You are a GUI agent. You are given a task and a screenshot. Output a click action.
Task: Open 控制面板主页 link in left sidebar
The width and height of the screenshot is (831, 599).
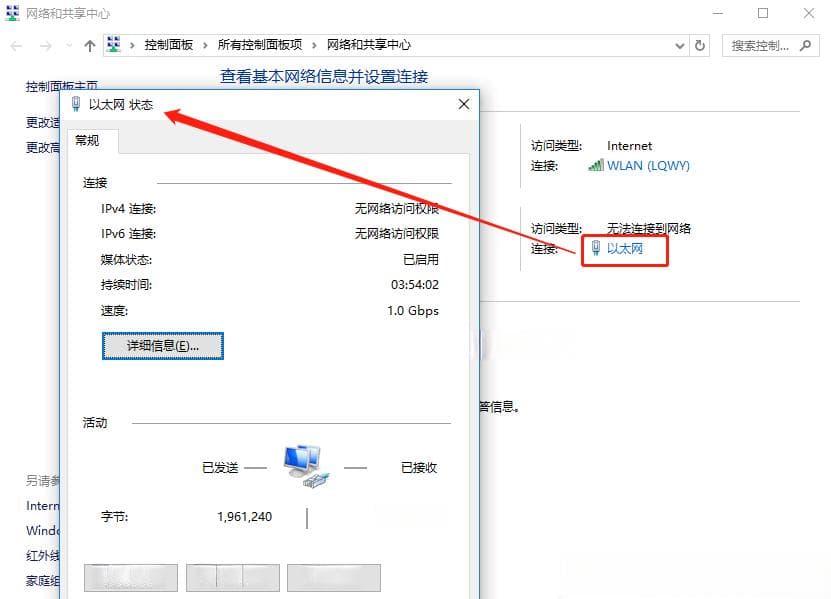(61, 86)
